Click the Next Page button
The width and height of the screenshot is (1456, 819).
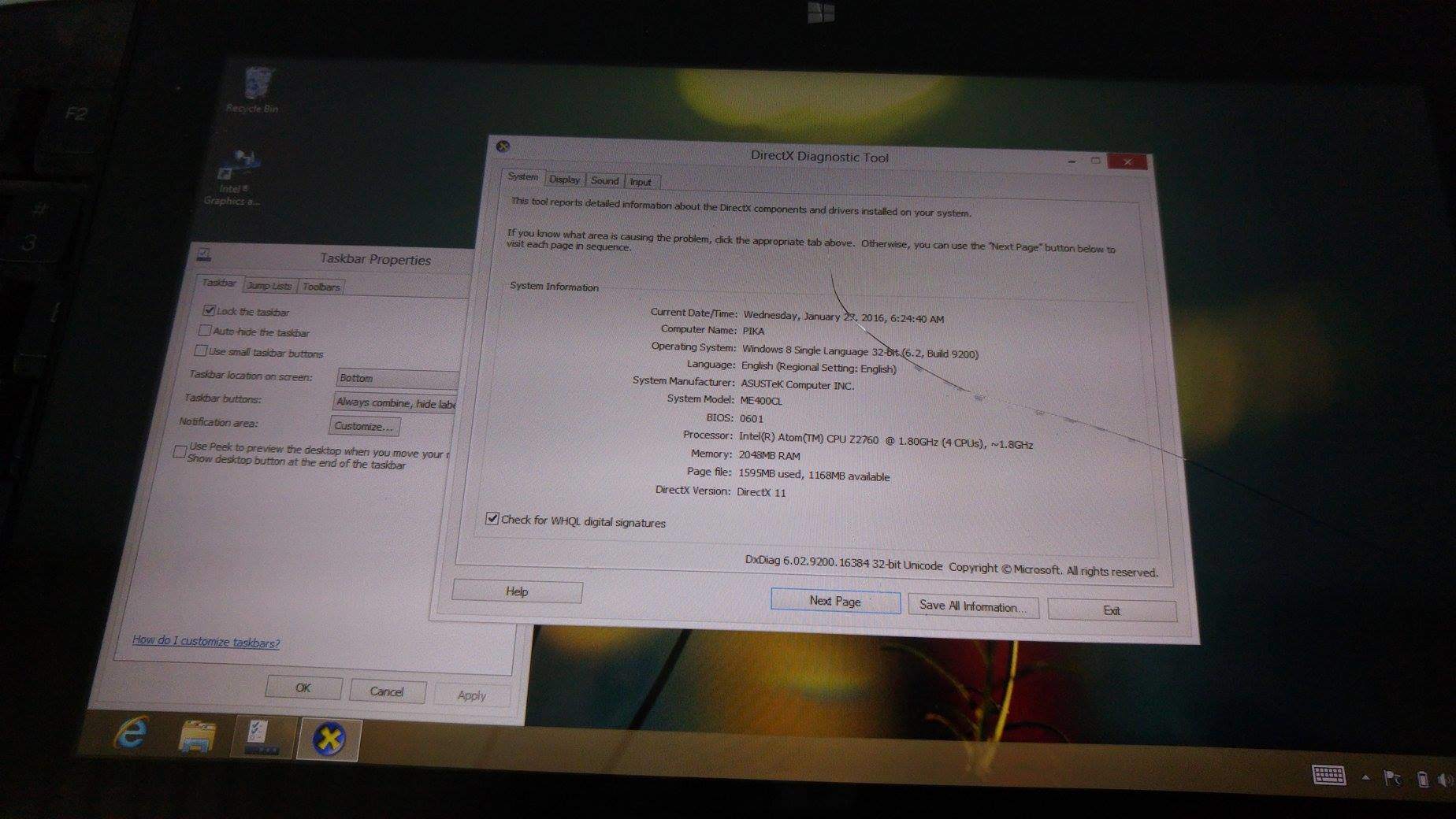835,601
